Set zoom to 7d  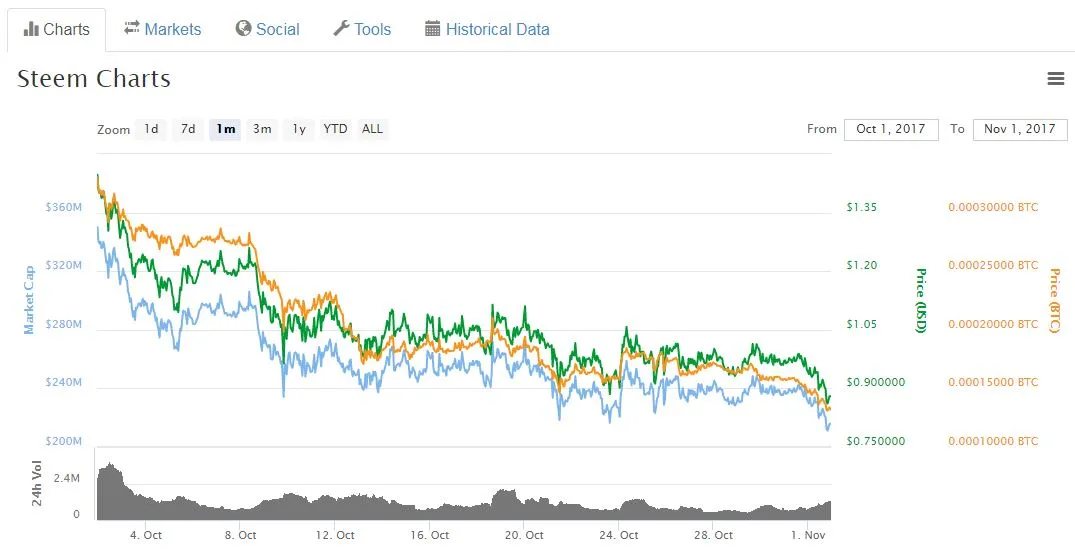click(188, 129)
